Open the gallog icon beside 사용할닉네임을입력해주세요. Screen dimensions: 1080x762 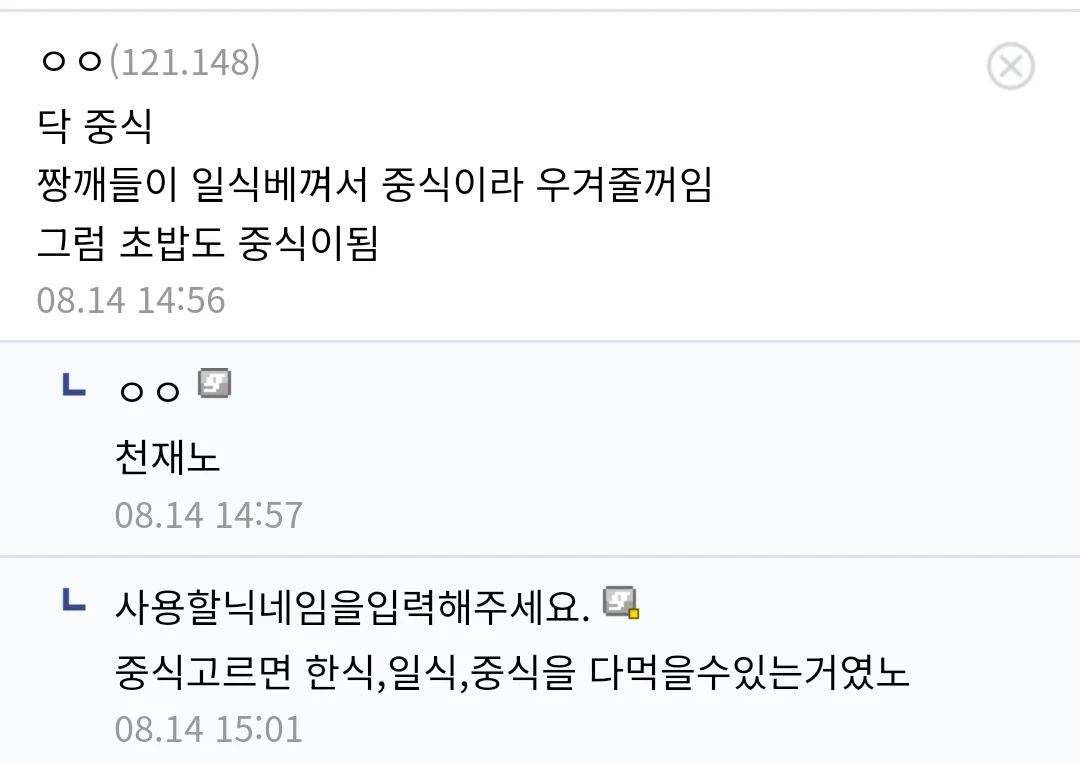click(x=621, y=603)
